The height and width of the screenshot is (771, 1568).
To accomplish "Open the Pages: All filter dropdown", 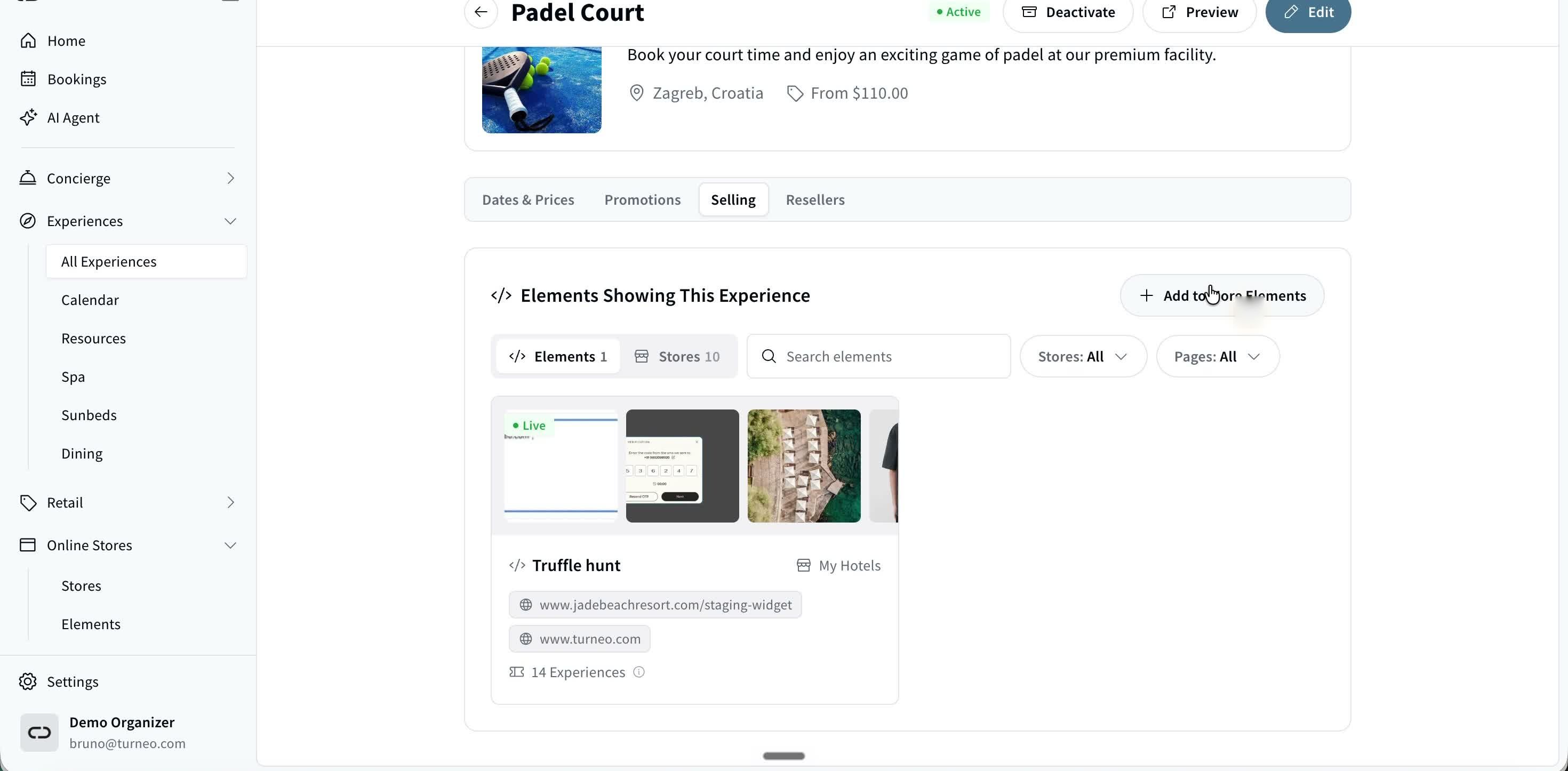I will click(1218, 356).
